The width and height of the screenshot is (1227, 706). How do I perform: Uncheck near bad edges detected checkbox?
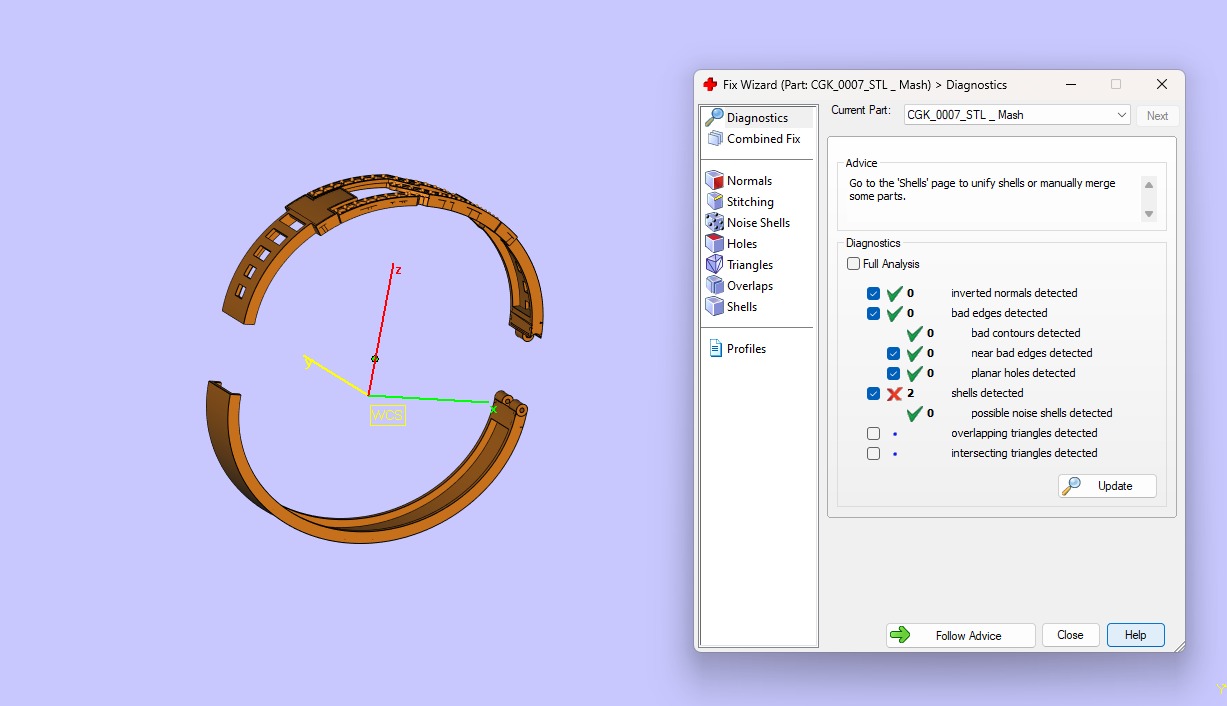[893, 353]
